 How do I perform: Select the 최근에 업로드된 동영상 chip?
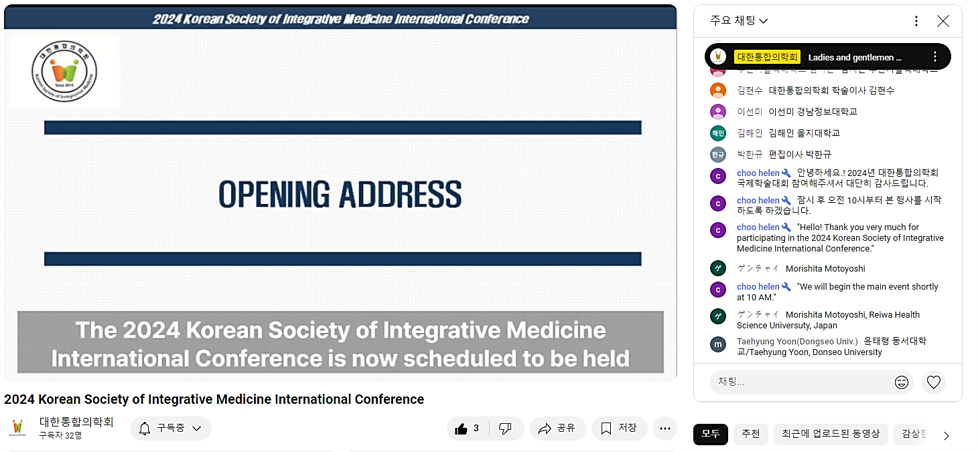pyautogui.click(x=831, y=434)
